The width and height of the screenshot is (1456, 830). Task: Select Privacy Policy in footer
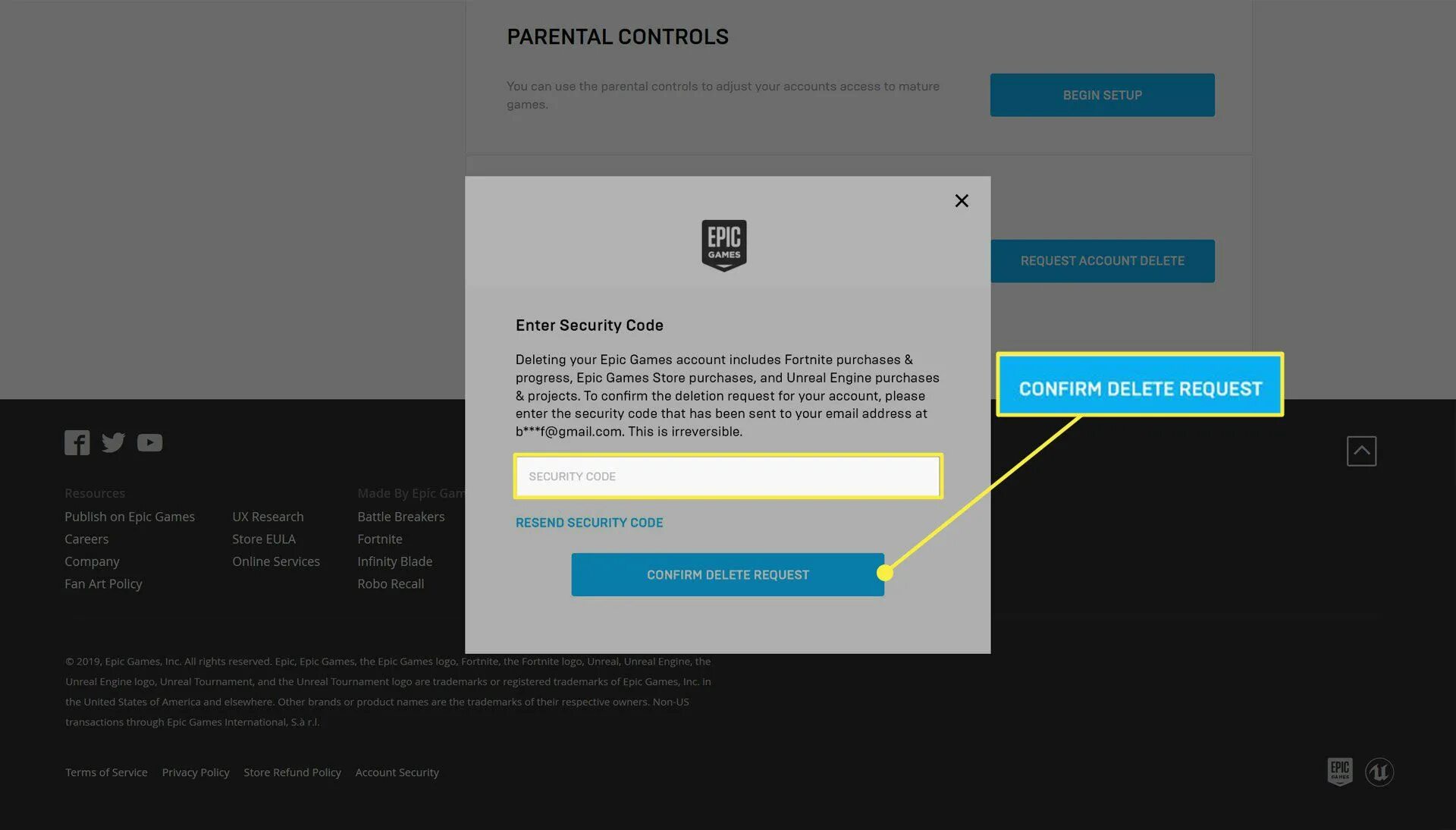coord(196,771)
